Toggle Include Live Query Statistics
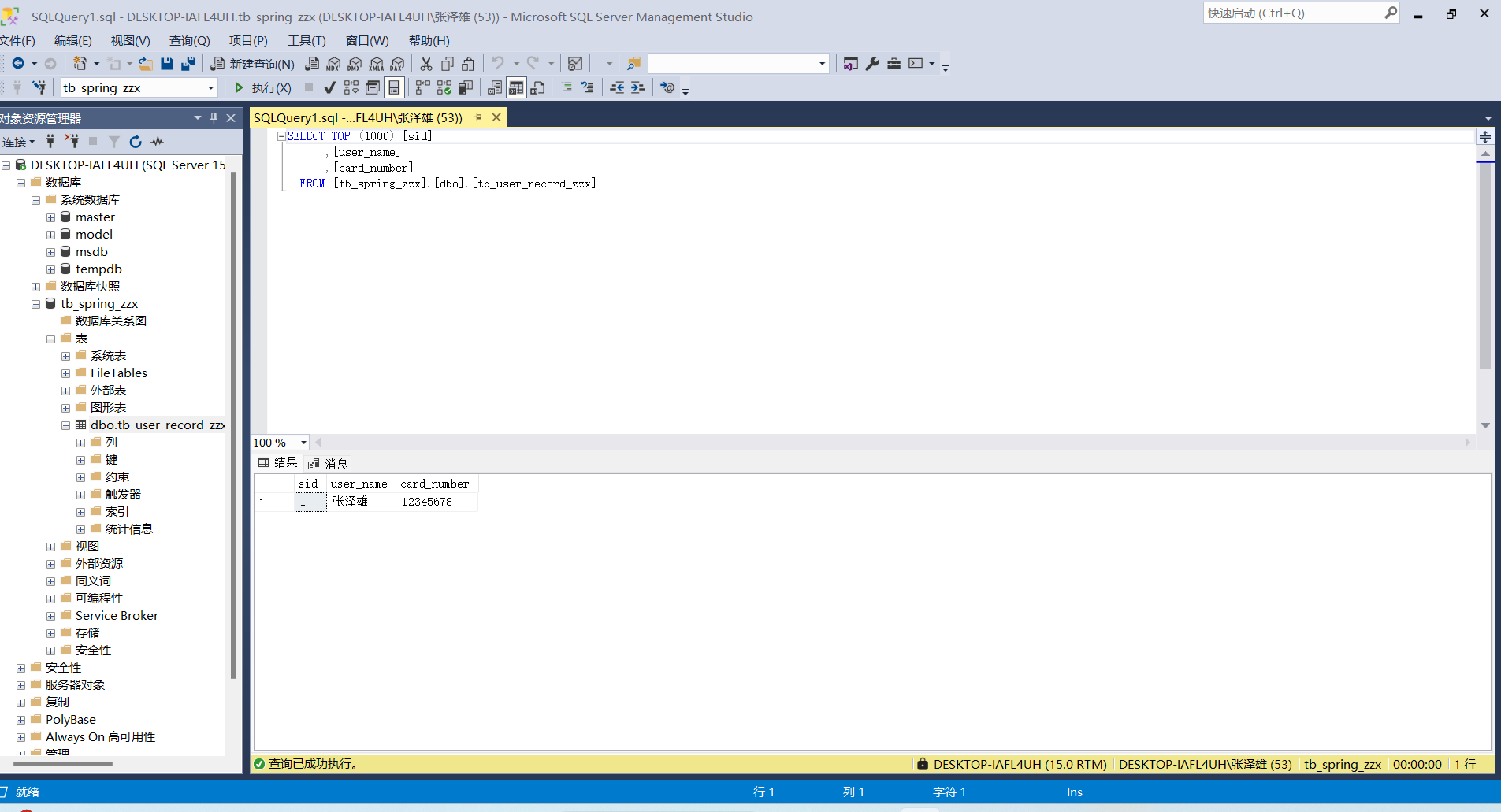Image resolution: width=1501 pixels, height=812 pixels. tap(444, 87)
